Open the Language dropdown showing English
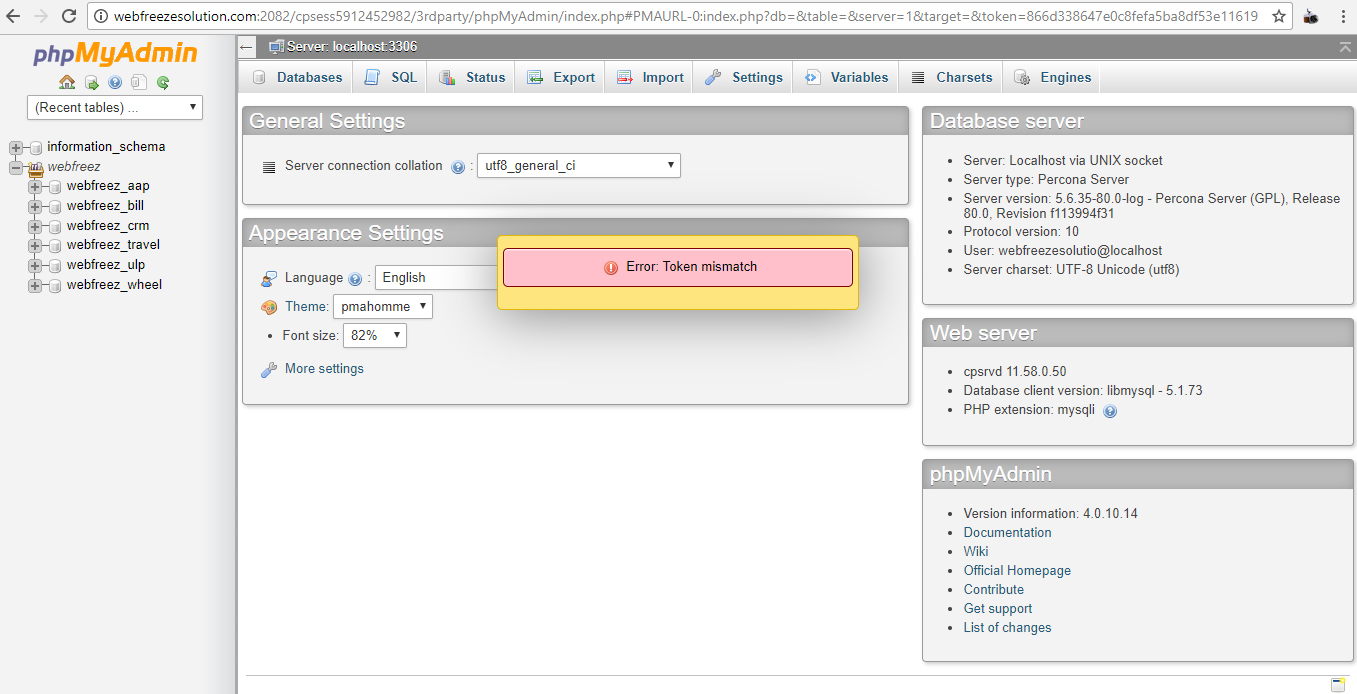 pyautogui.click(x=437, y=278)
